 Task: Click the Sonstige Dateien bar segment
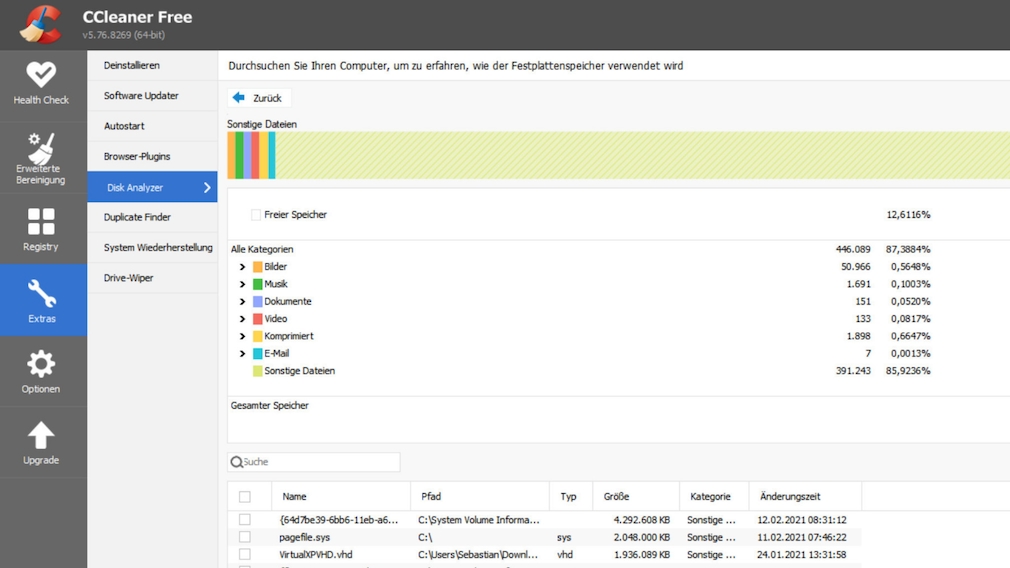[x=643, y=155]
